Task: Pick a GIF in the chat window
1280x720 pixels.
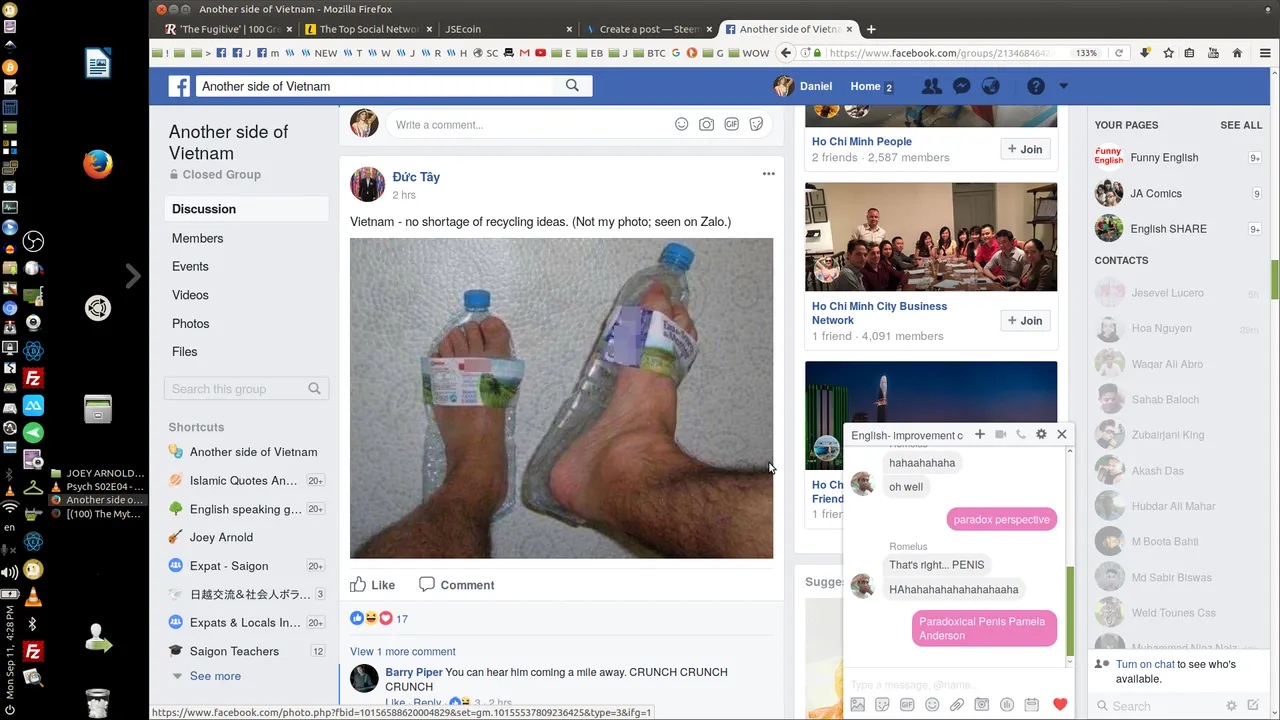Action: 907,705
